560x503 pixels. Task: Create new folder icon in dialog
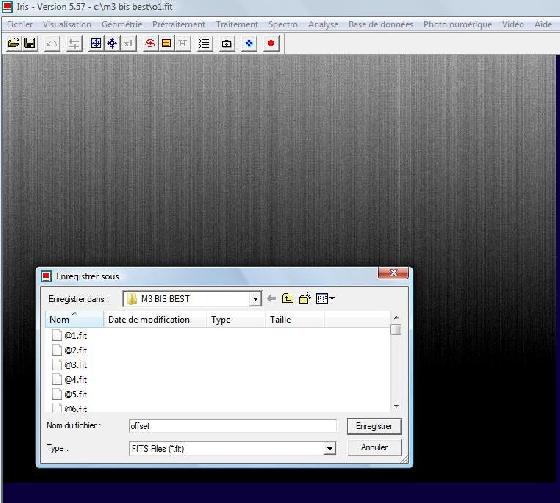coord(305,298)
